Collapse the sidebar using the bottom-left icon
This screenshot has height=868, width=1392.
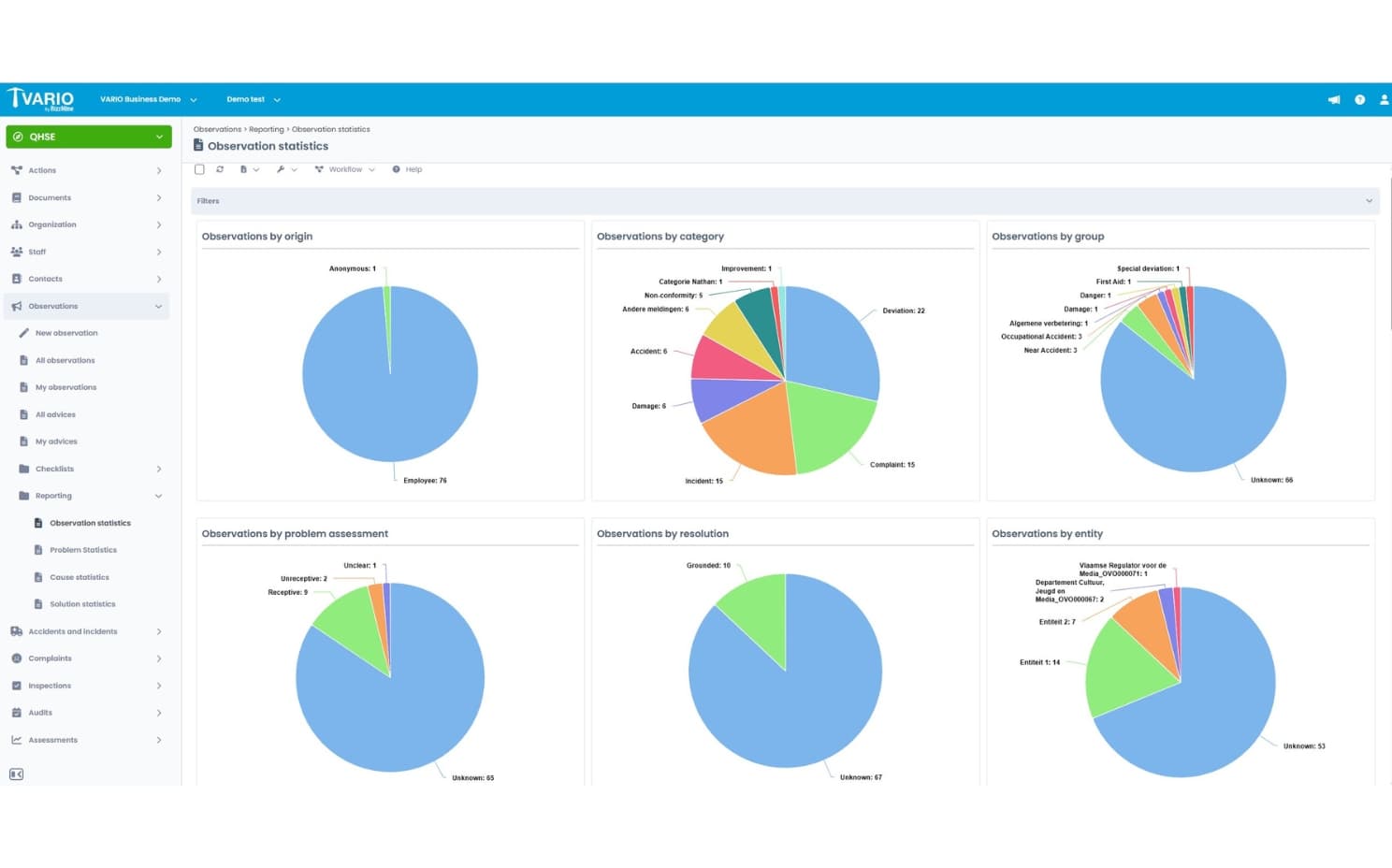point(16,774)
